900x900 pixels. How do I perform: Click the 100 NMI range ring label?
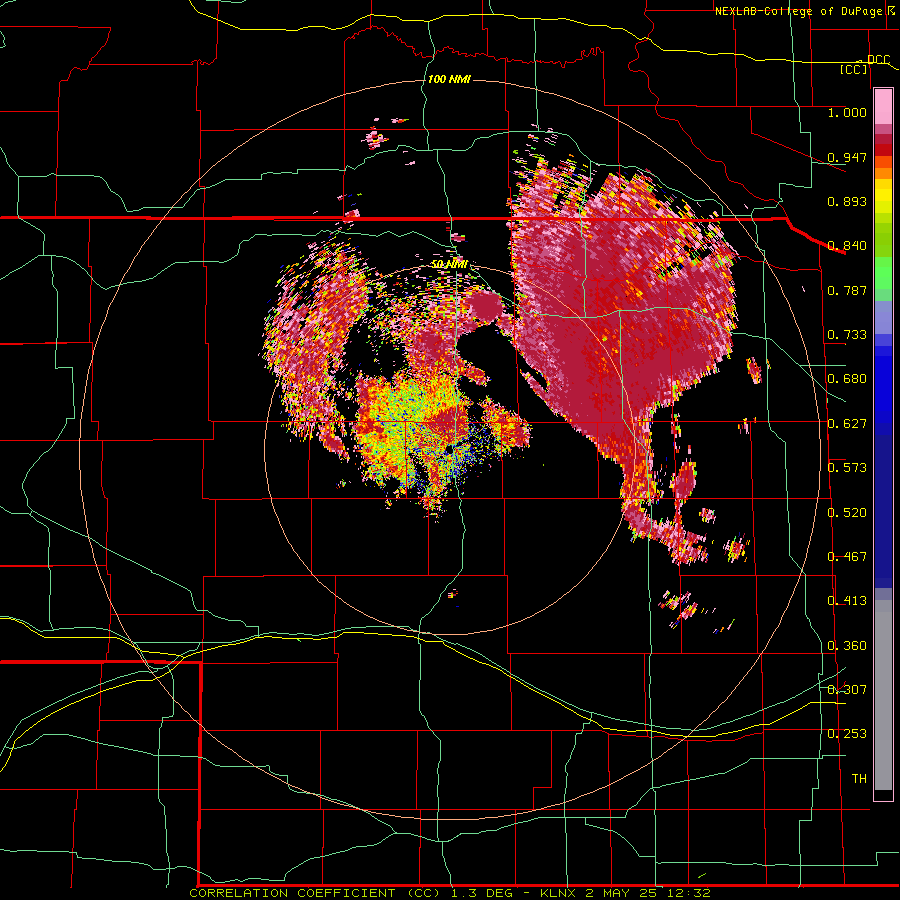449,79
